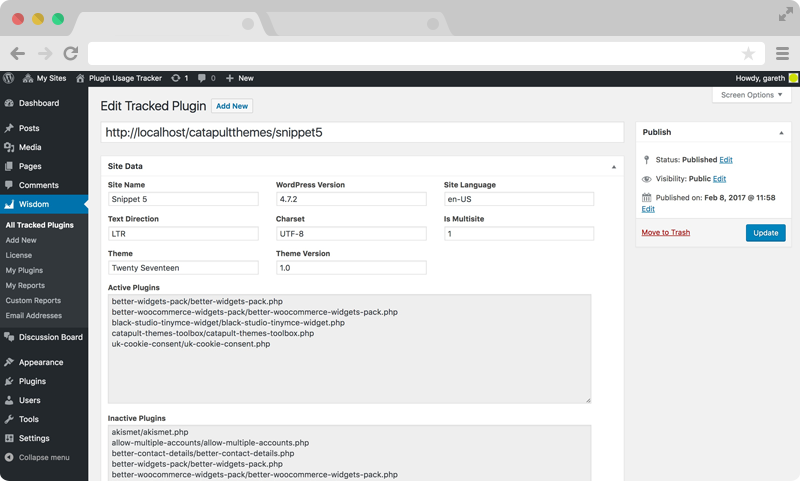Click the Move to Trash link
The width and height of the screenshot is (800, 481).
(x=665, y=232)
